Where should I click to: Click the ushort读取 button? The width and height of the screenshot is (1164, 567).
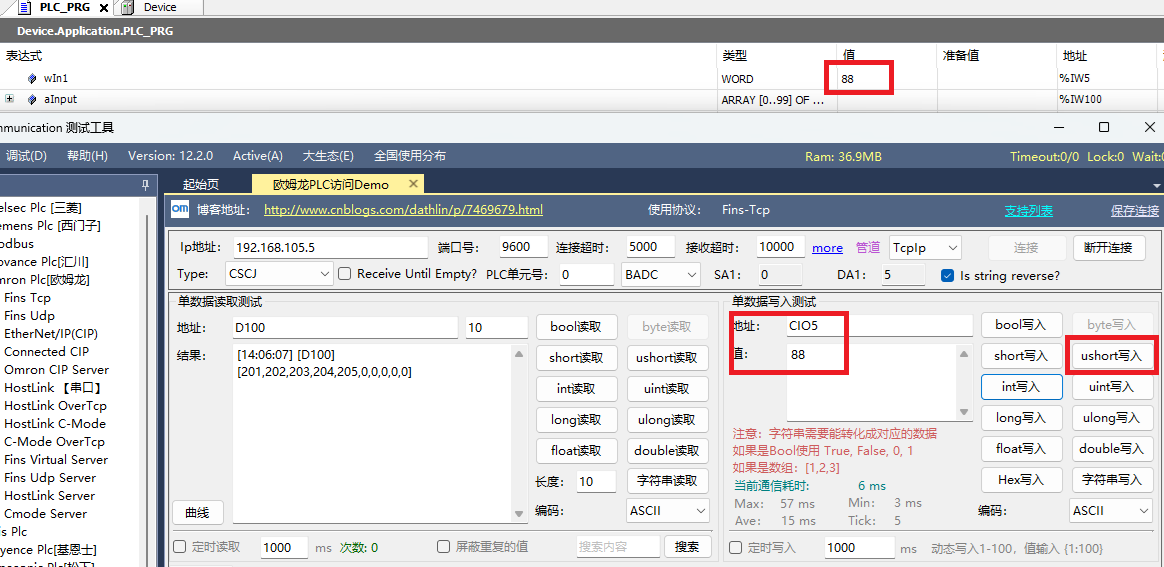click(x=667, y=358)
